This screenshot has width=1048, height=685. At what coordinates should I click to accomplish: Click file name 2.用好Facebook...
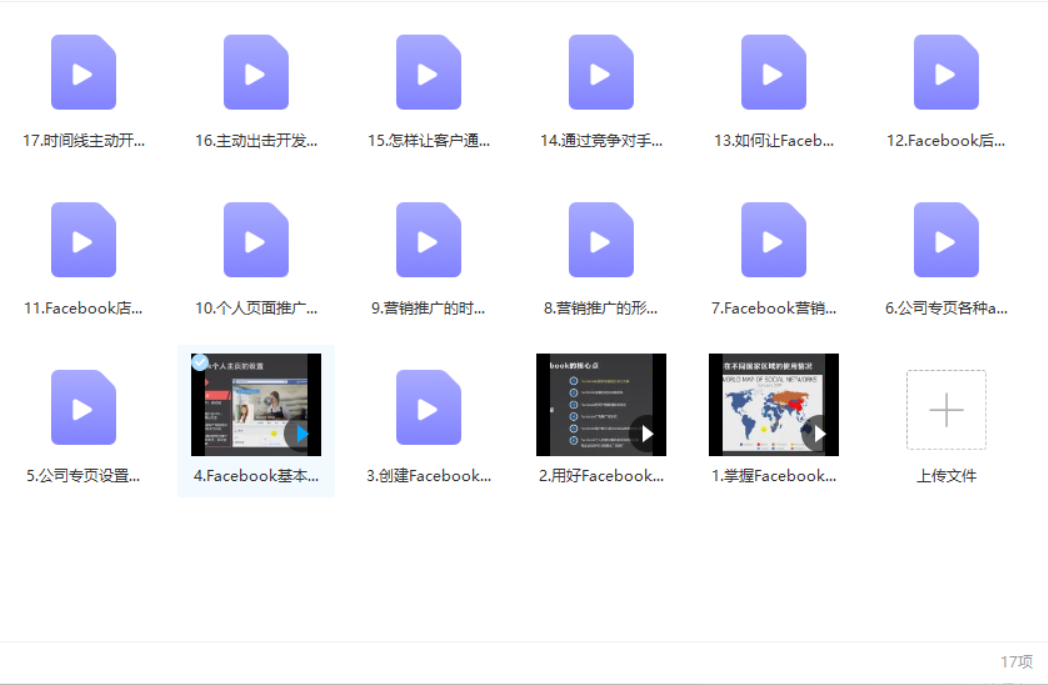coord(601,476)
